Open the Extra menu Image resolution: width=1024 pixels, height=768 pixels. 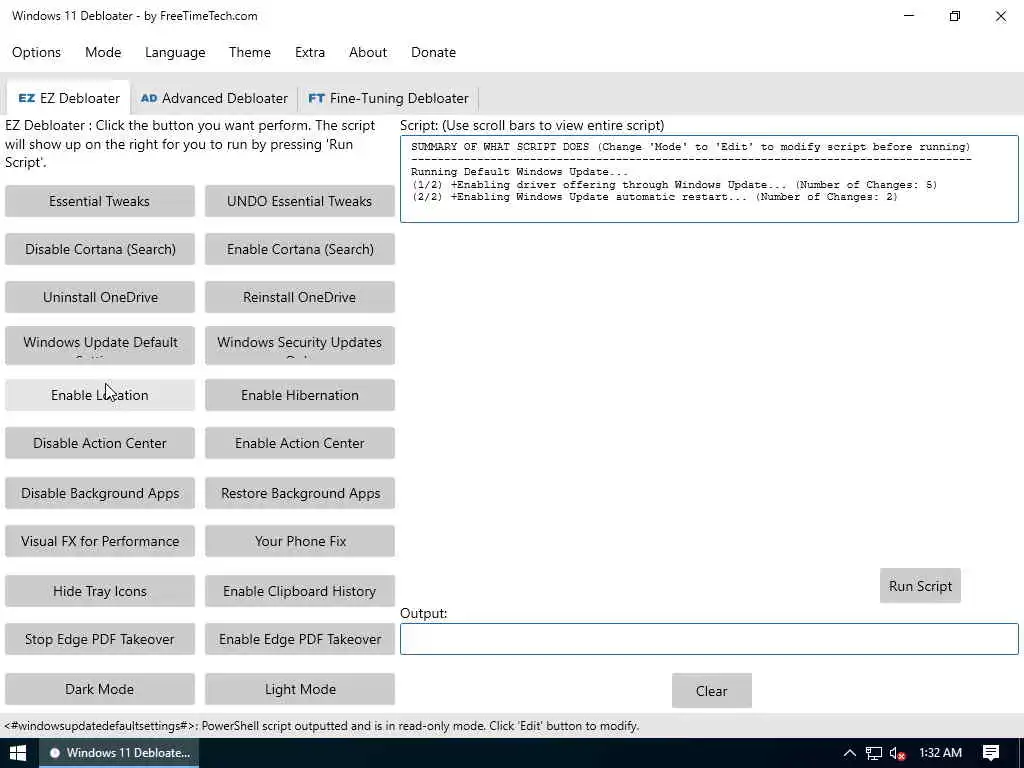[310, 52]
